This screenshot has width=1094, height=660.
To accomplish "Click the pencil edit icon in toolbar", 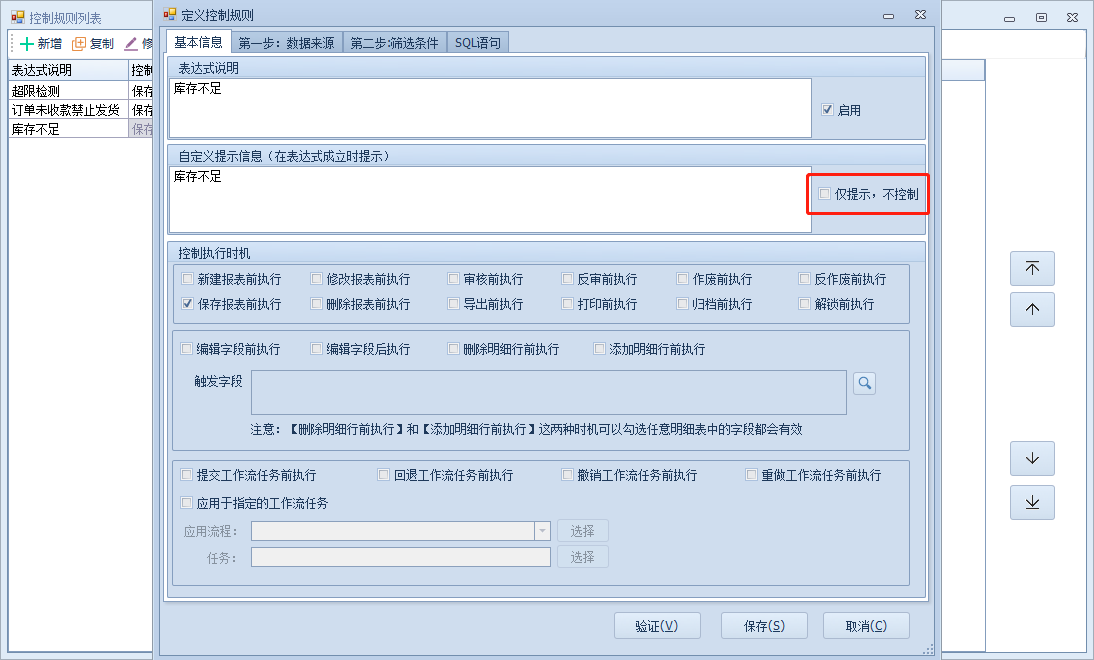I will click(x=131, y=44).
